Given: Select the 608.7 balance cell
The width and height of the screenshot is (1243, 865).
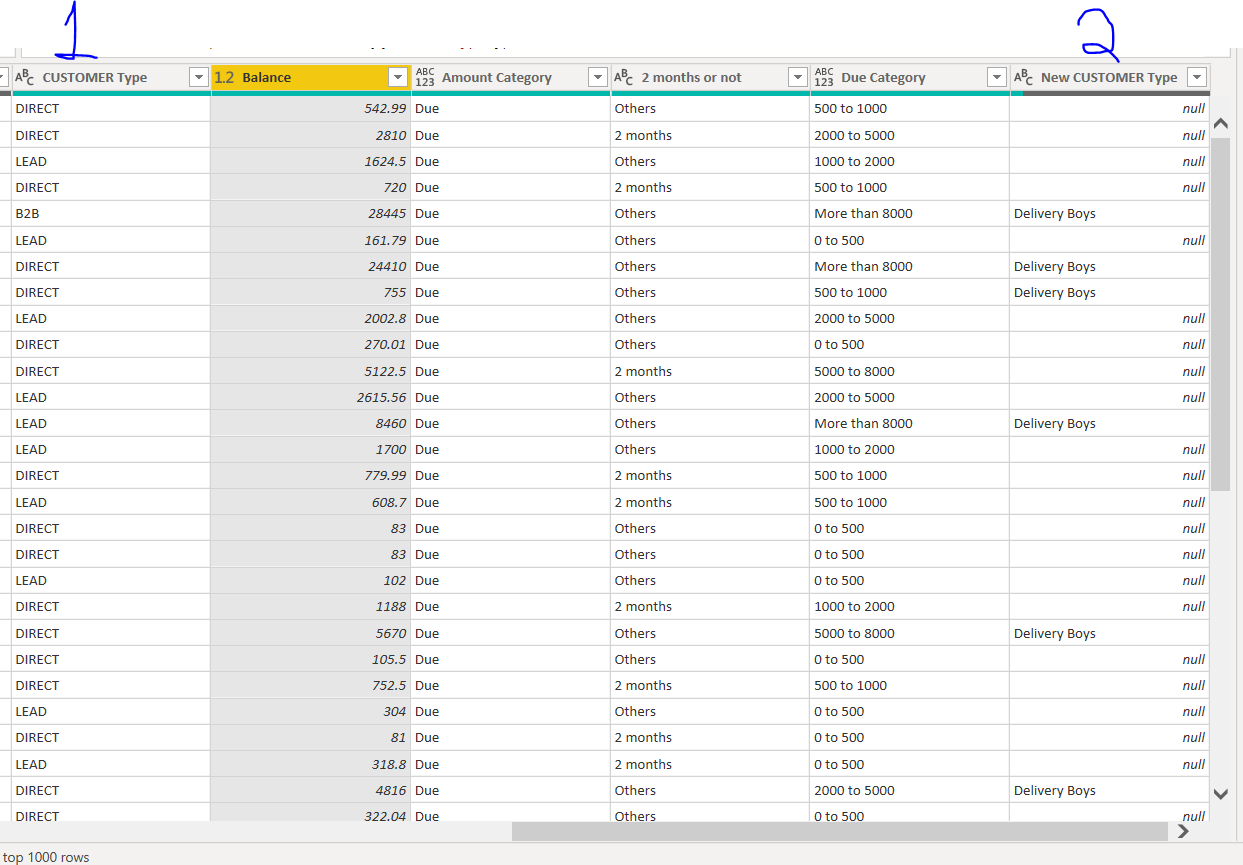Looking at the screenshot, I should tap(311, 502).
